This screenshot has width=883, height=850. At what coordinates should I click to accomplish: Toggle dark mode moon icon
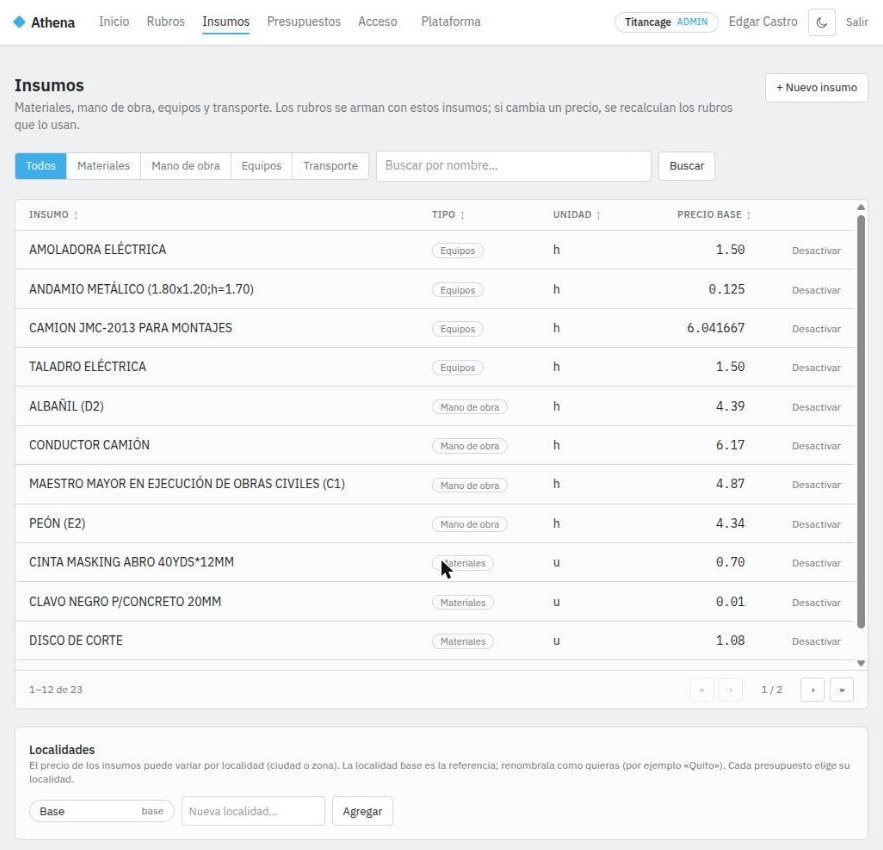coord(821,23)
